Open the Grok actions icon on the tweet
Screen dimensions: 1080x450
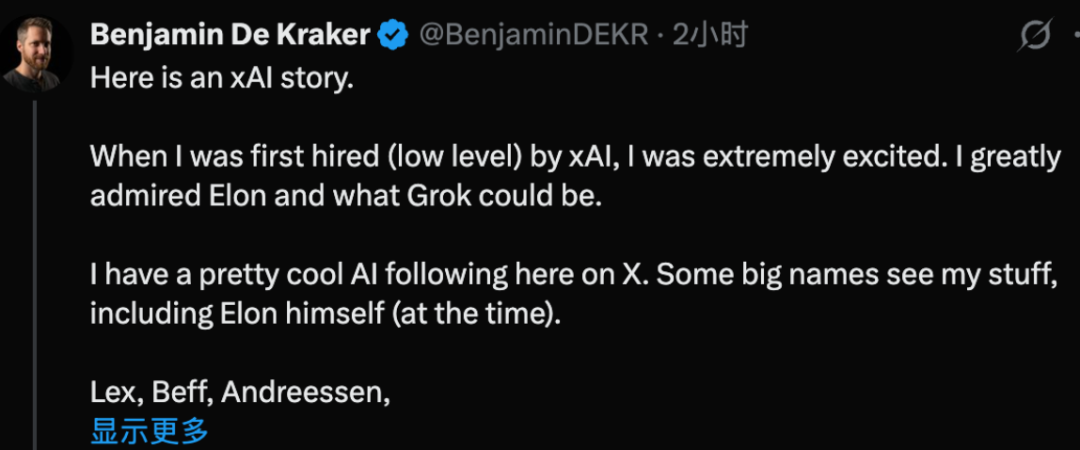(1035, 37)
